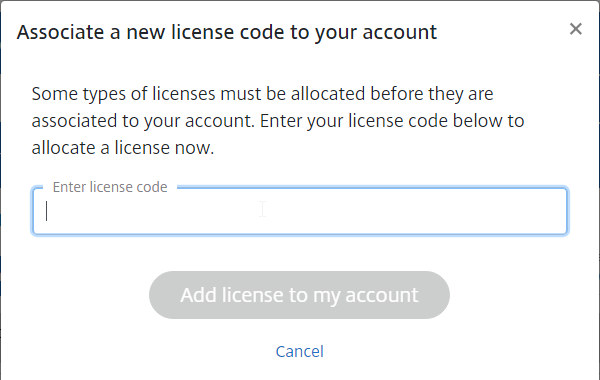Dismiss the dialog using the top-right X icon

(576, 29)
